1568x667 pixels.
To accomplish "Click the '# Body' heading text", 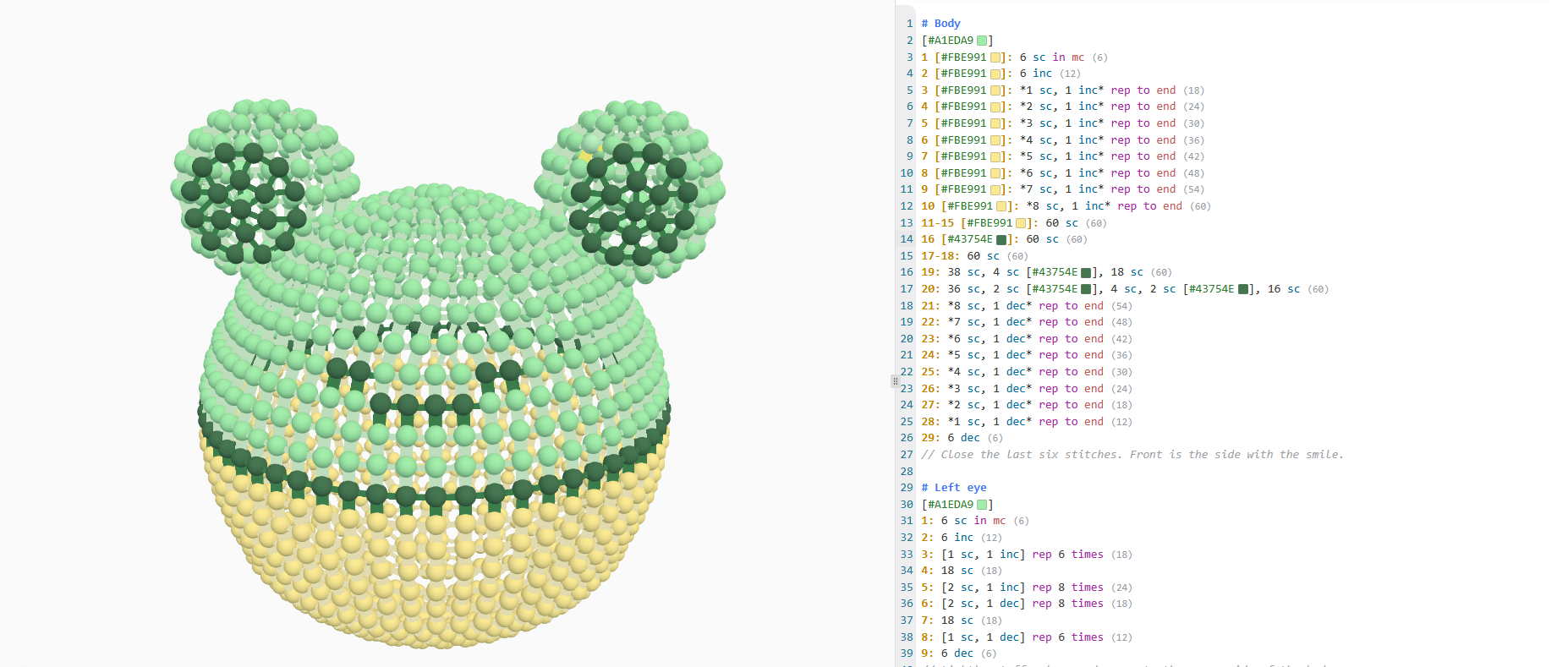I will coord(940,24).
